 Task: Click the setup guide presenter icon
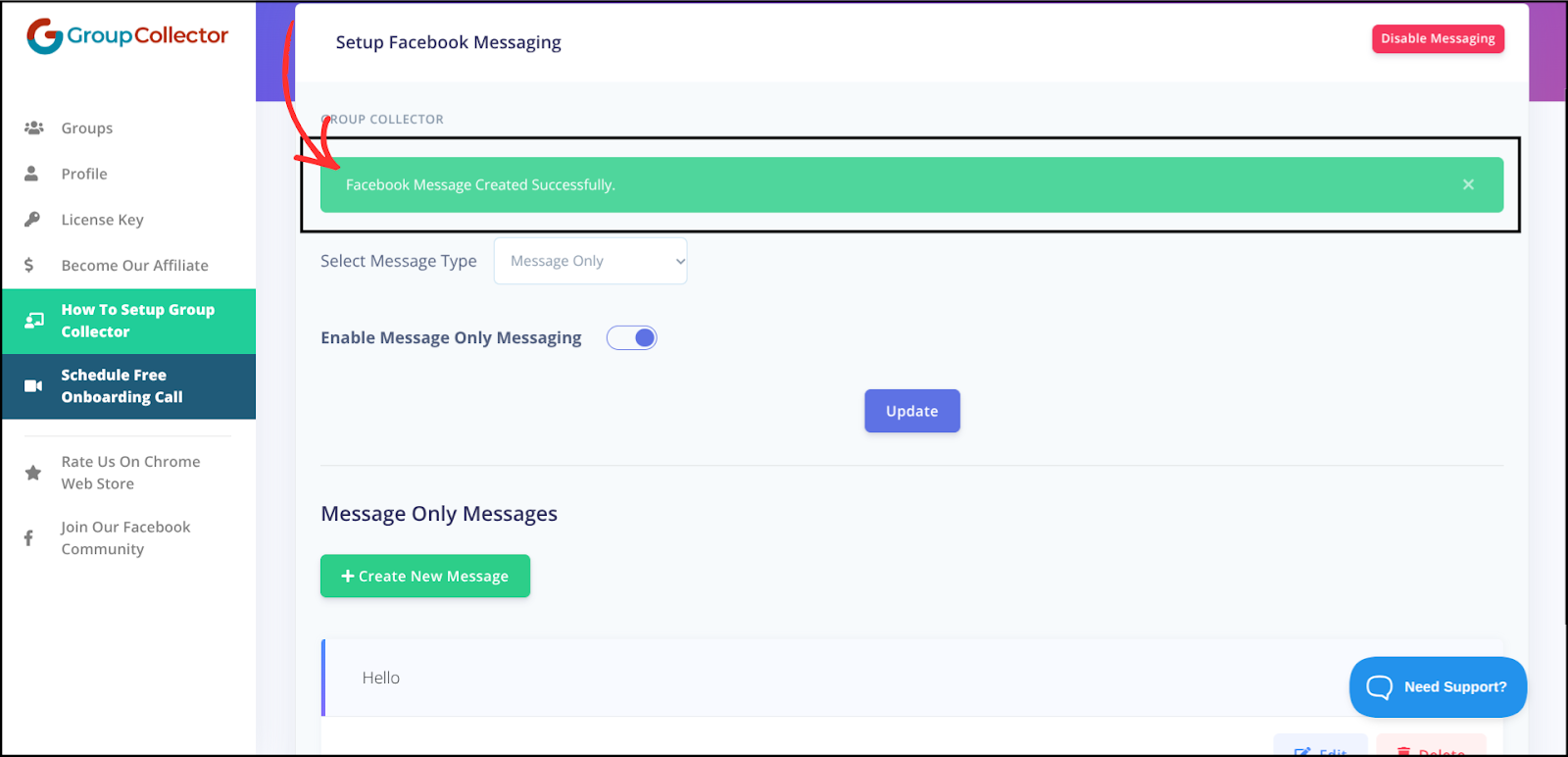34,321
